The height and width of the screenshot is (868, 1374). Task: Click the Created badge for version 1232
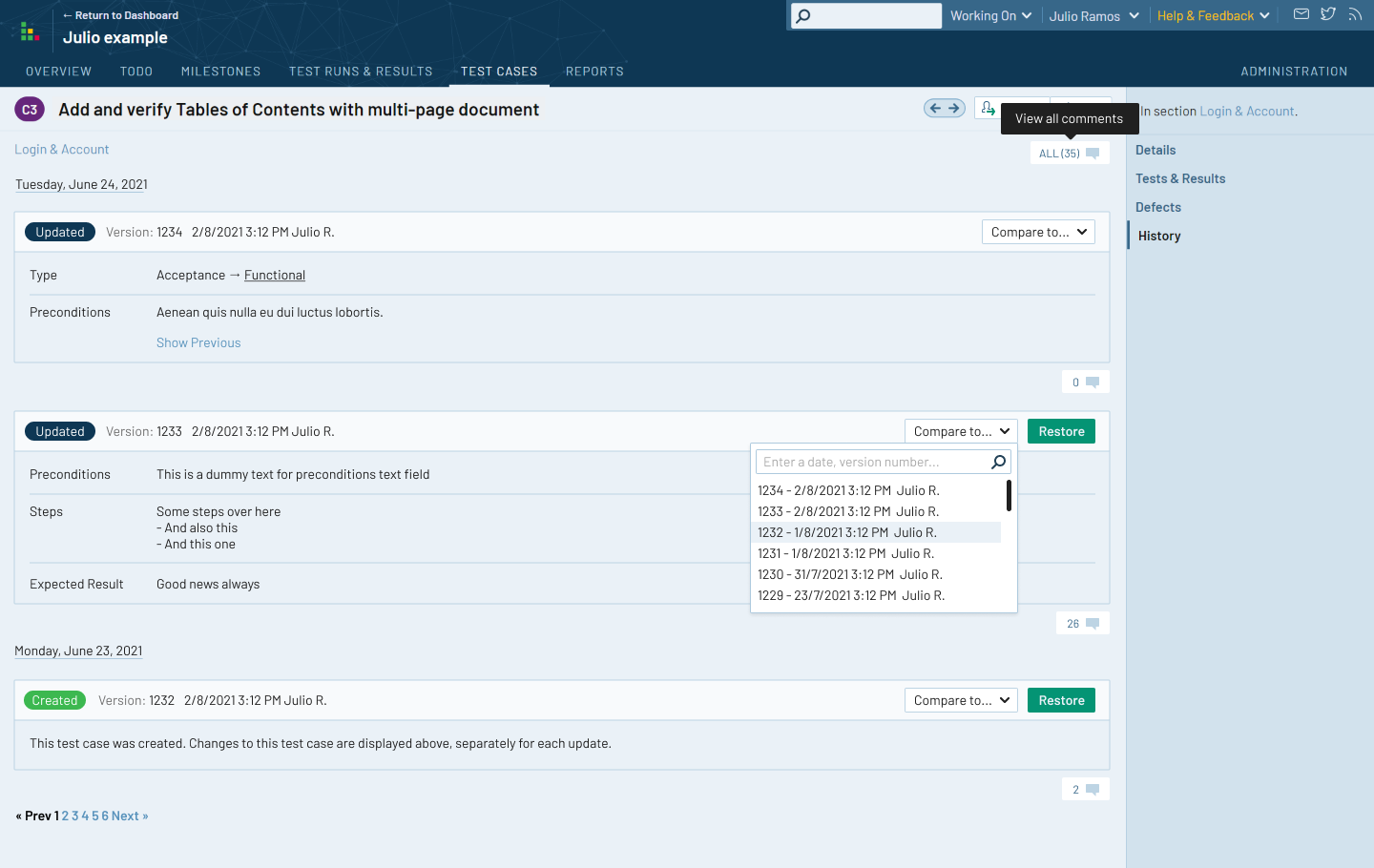coord(54,700)
